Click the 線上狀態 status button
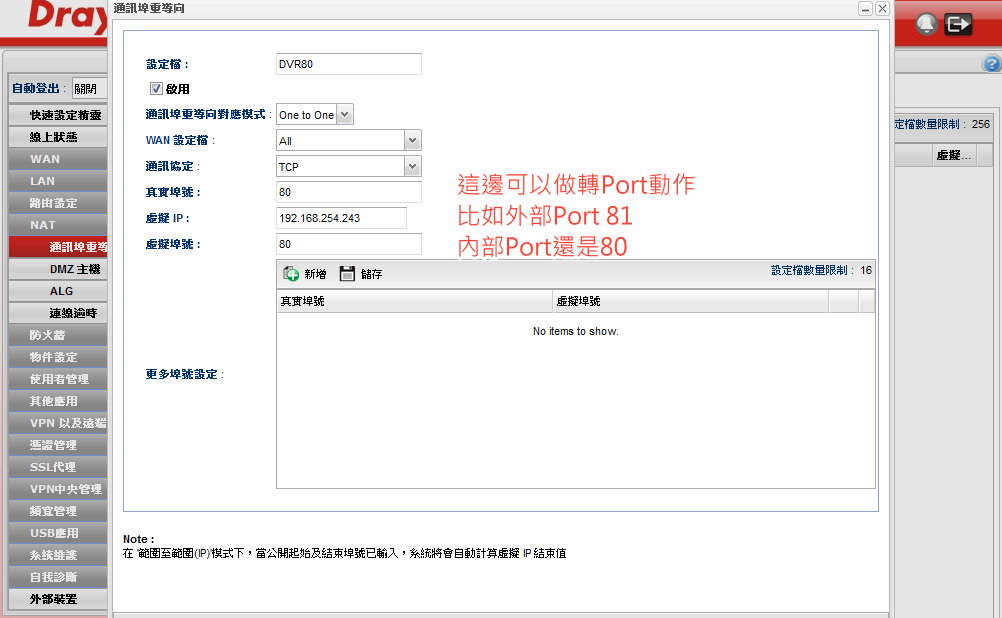The height and width of the screenshot is (618, 1002). click(57, 137)
